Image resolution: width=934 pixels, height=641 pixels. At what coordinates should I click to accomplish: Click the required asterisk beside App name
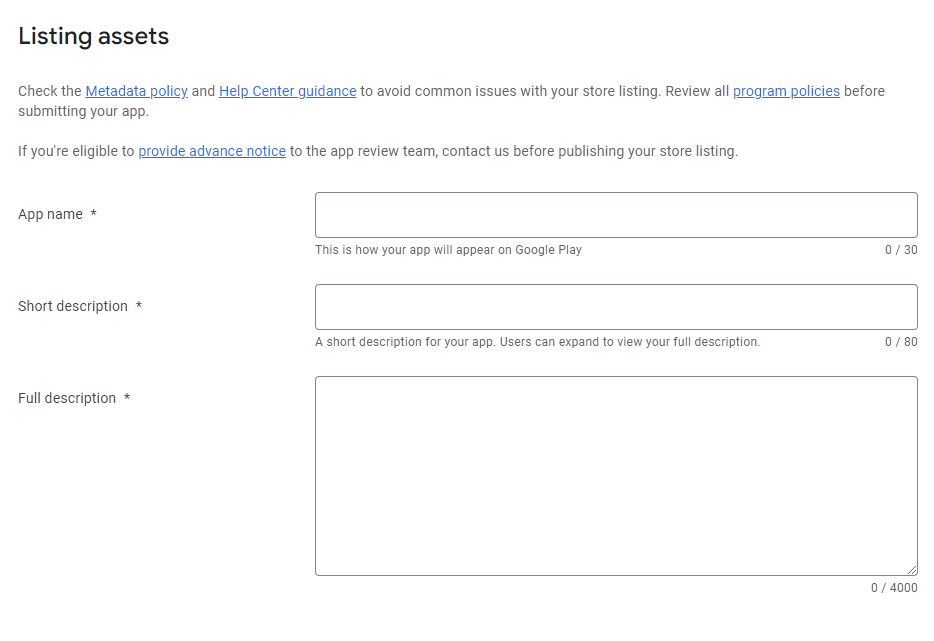click(94, 213)
